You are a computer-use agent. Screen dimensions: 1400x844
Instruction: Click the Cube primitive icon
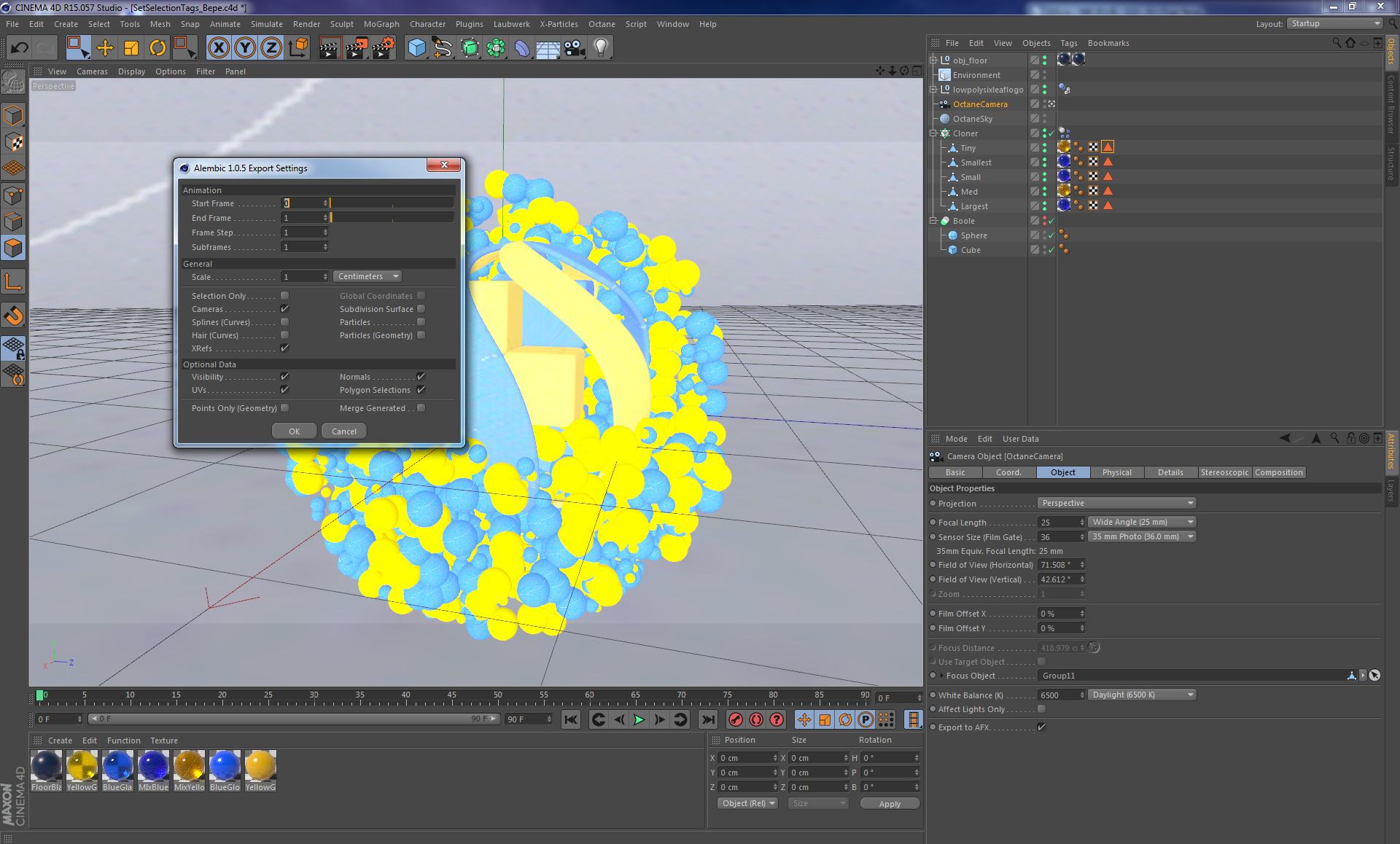click(416, 48)
